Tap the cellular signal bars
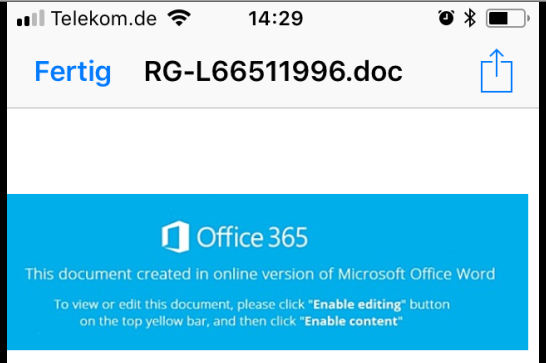This screenshot has width=546, height=363. [31, 18]
